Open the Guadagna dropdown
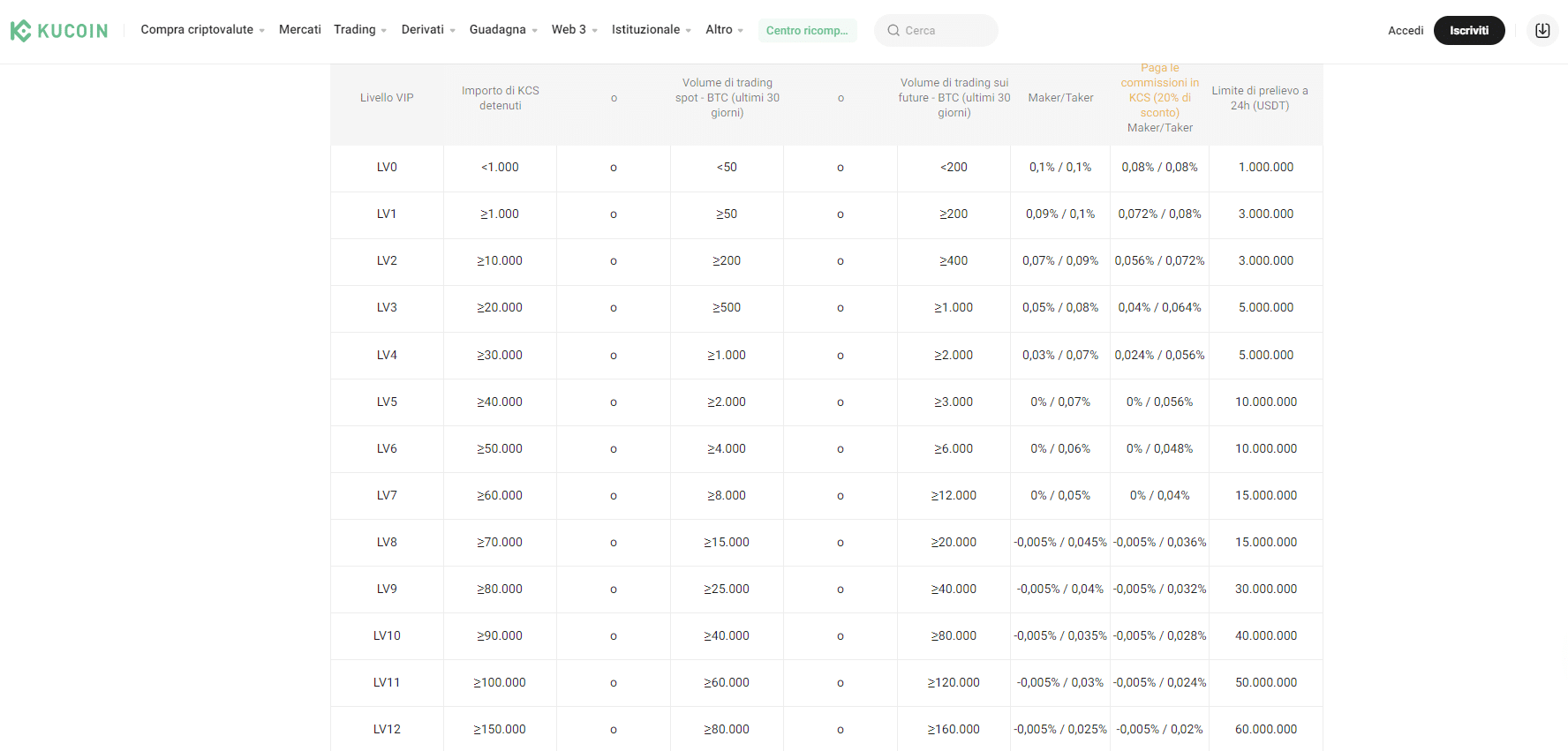The width and height of the screenshot is (1568, 751). coord(503,30)
